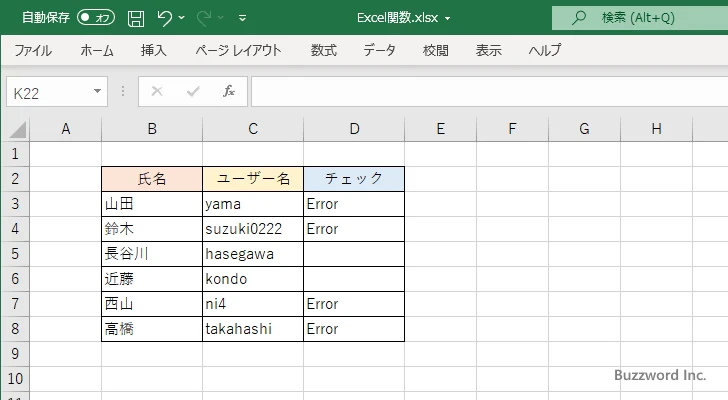Click the formula bar Cancel X icon

(x=157, y=91)
